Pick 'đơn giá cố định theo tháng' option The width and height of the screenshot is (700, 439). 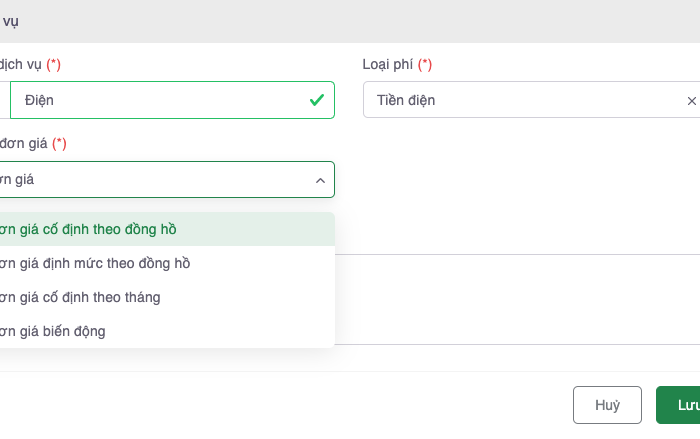point(80,297)
